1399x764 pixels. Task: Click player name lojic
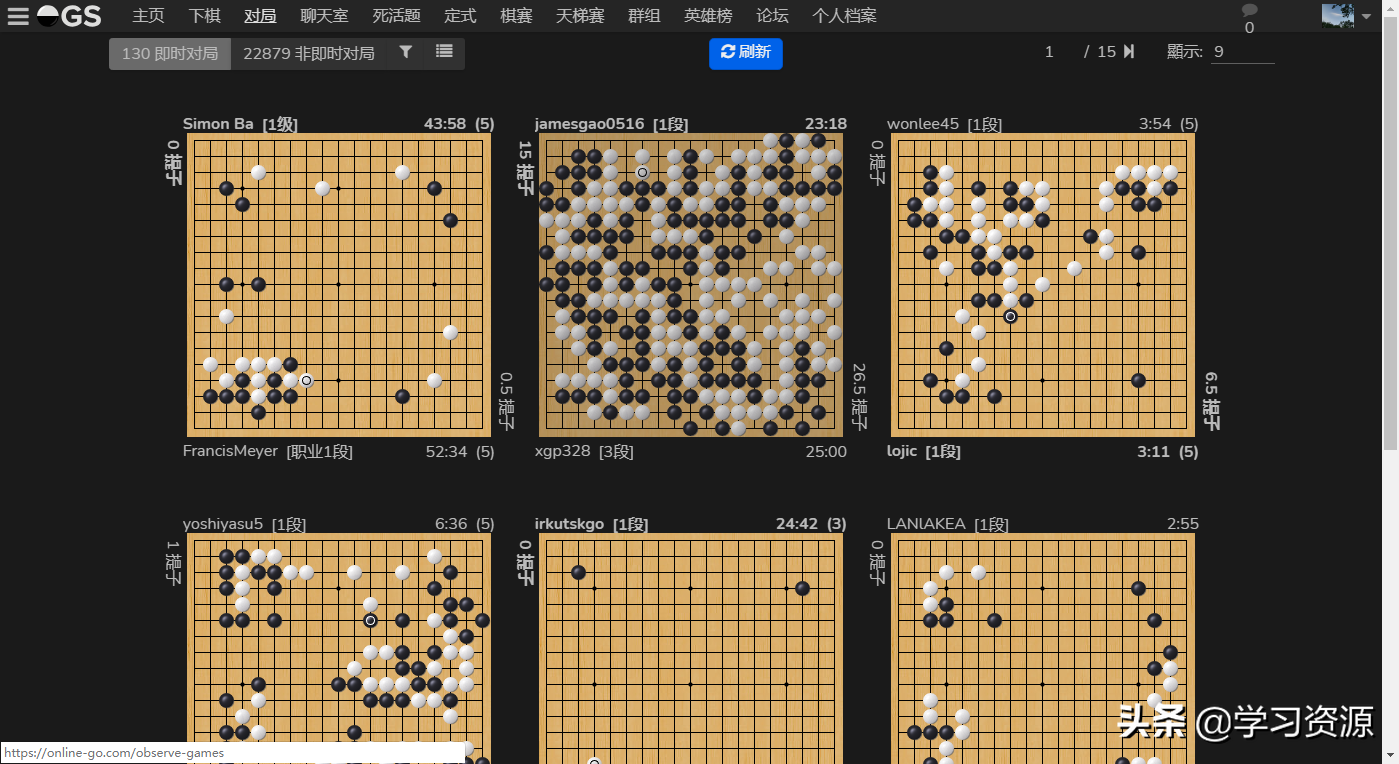coord(902,451)
